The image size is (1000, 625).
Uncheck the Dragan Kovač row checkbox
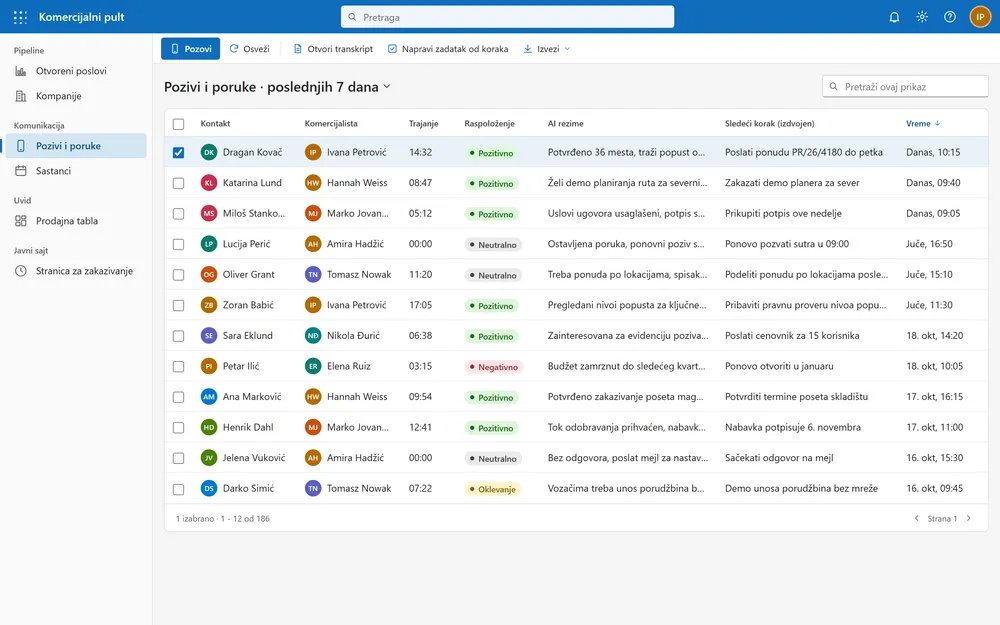(x=179, y=152)
